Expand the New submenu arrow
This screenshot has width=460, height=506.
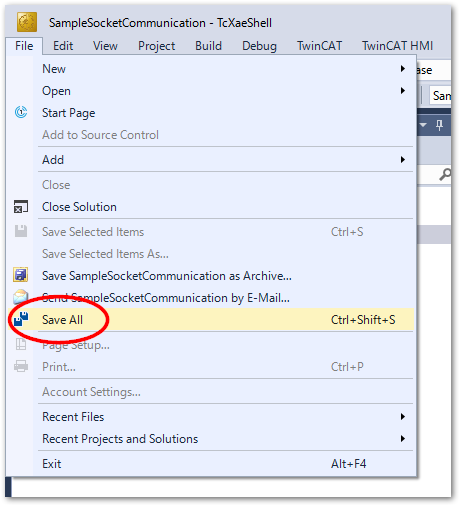click(x=403, y=69)
